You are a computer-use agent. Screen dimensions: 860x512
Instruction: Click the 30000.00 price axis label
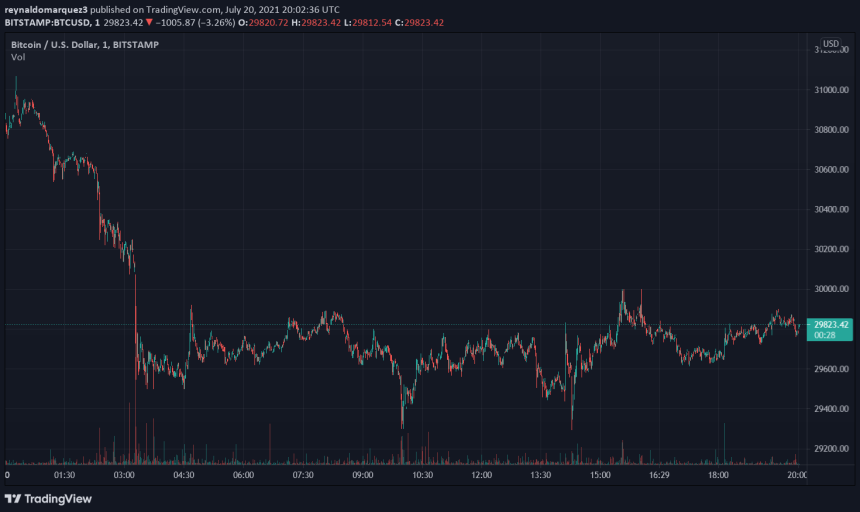pyautogui.click(x=832, y=290)
